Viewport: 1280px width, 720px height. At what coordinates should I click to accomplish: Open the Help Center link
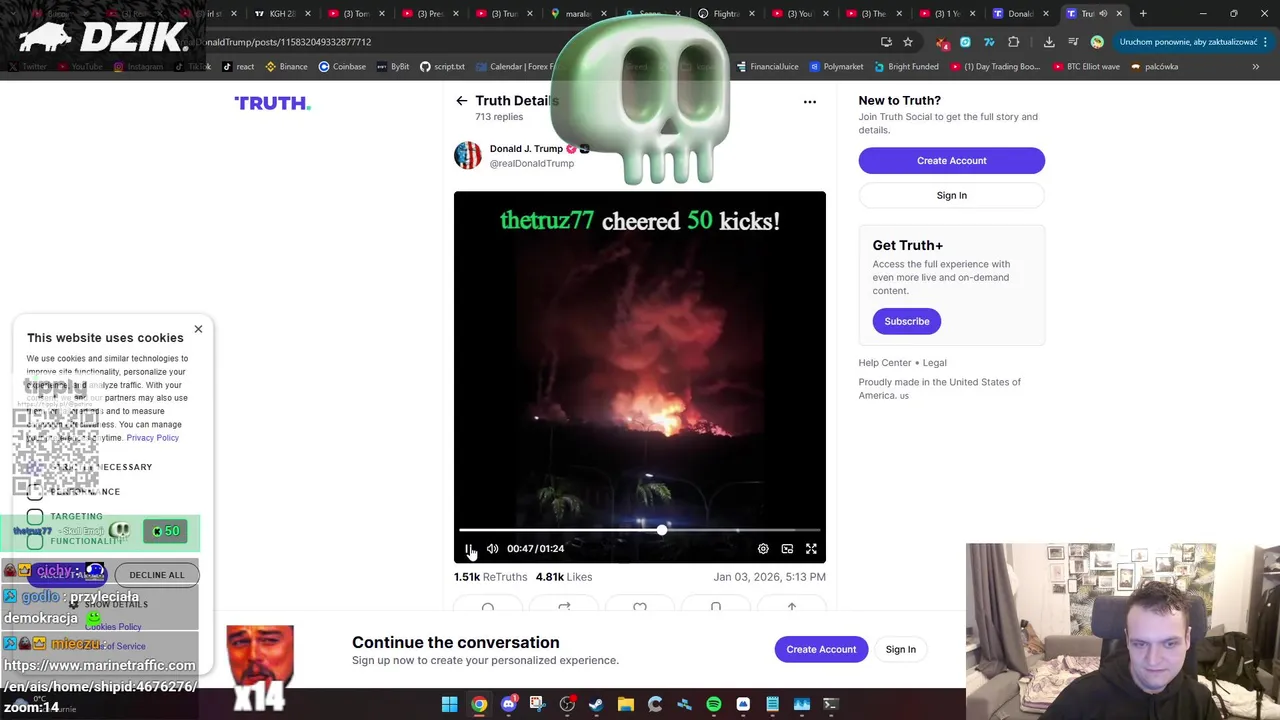coord(885,363)
